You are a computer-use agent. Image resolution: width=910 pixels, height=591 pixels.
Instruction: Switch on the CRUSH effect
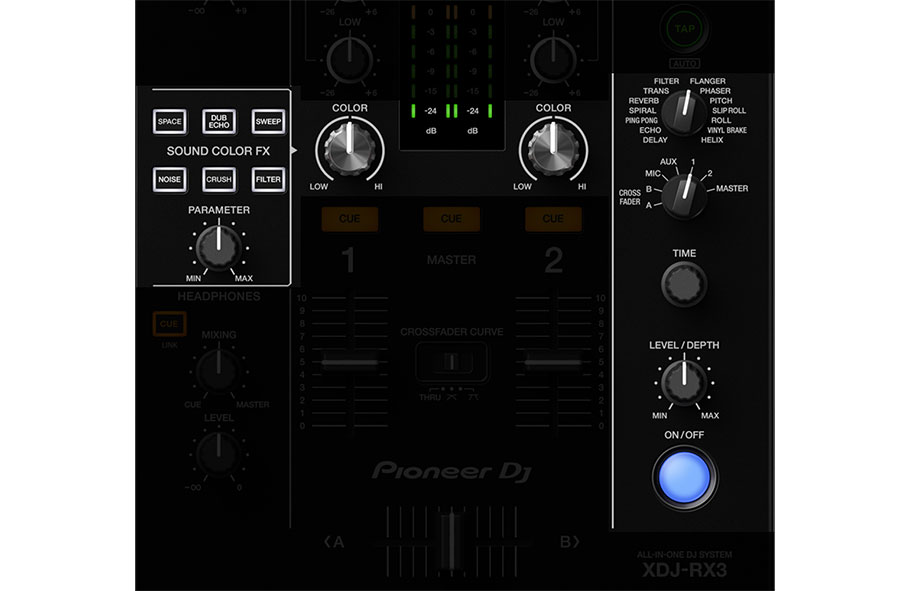219,179
